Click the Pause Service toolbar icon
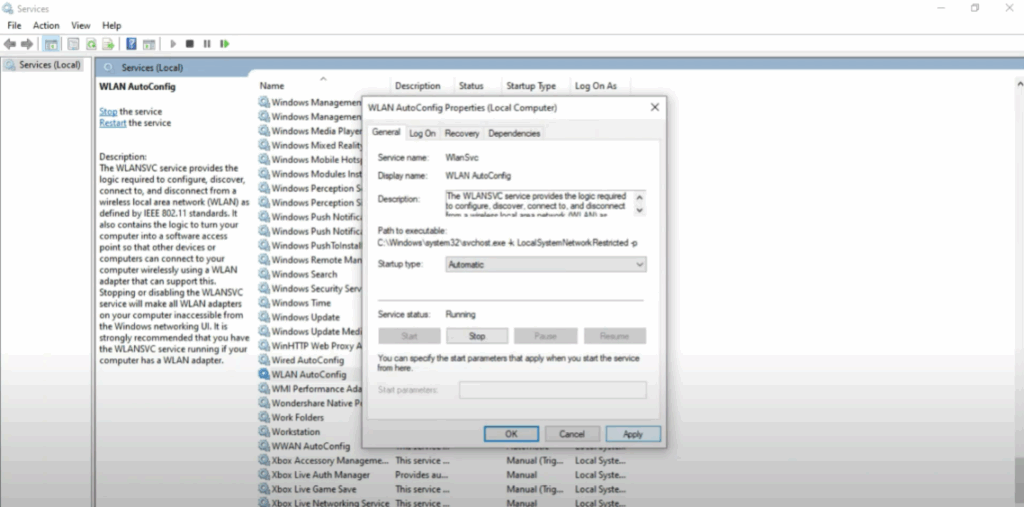 [x=207, y=44]
